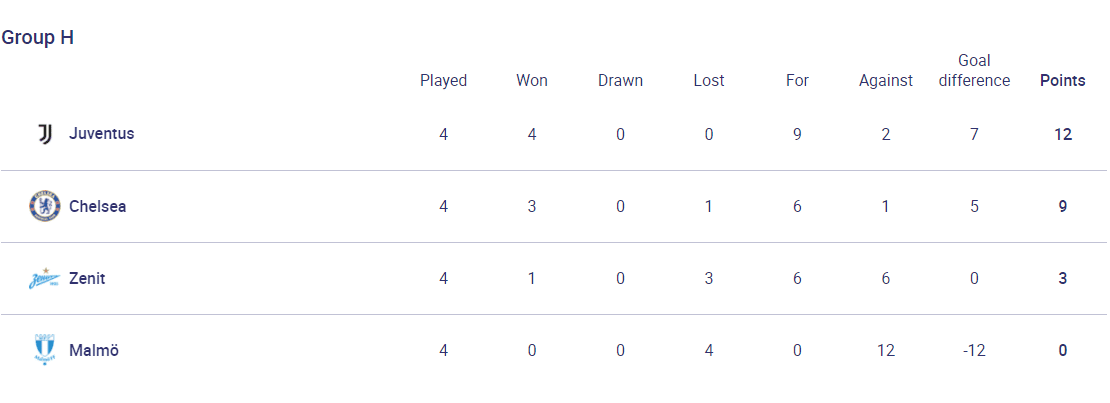Click the Lost column header
1110x403 pixels.
[709, 81]
